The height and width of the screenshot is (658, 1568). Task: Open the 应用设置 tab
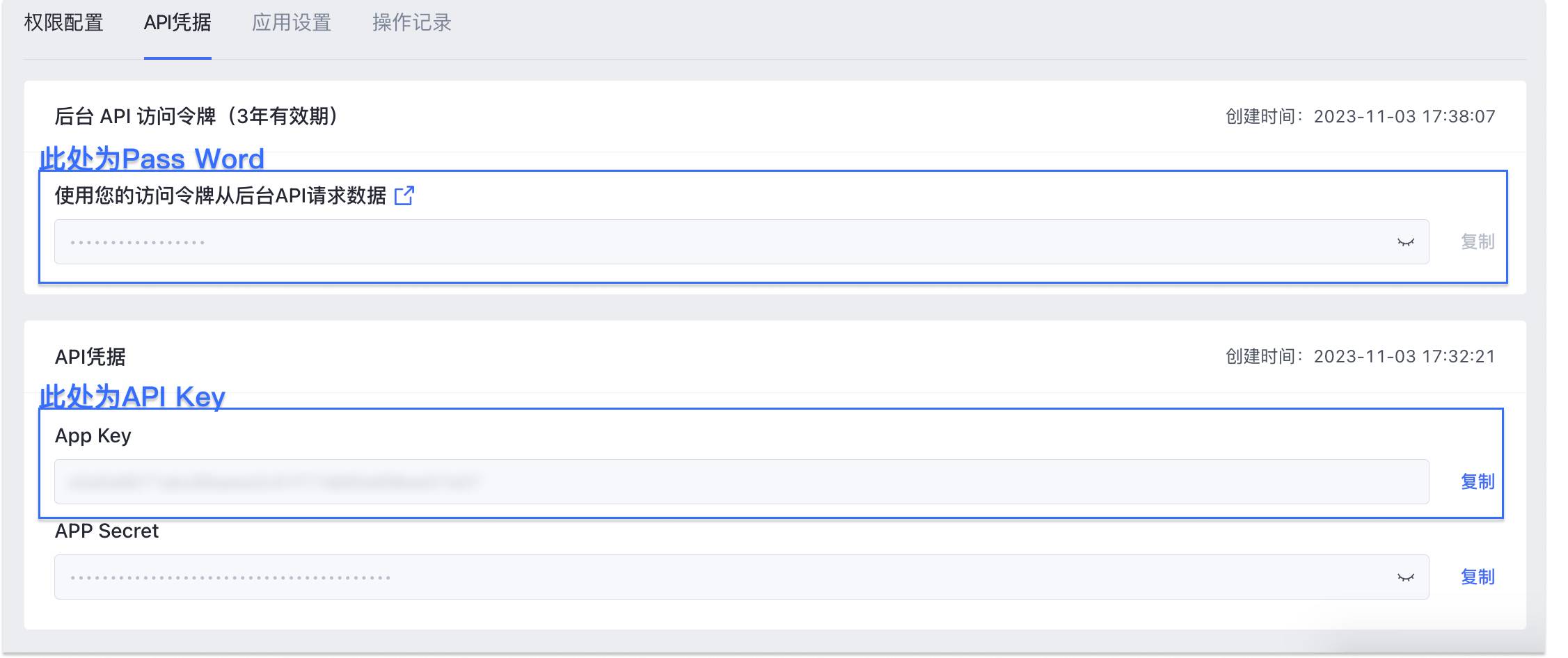point(292,23)
